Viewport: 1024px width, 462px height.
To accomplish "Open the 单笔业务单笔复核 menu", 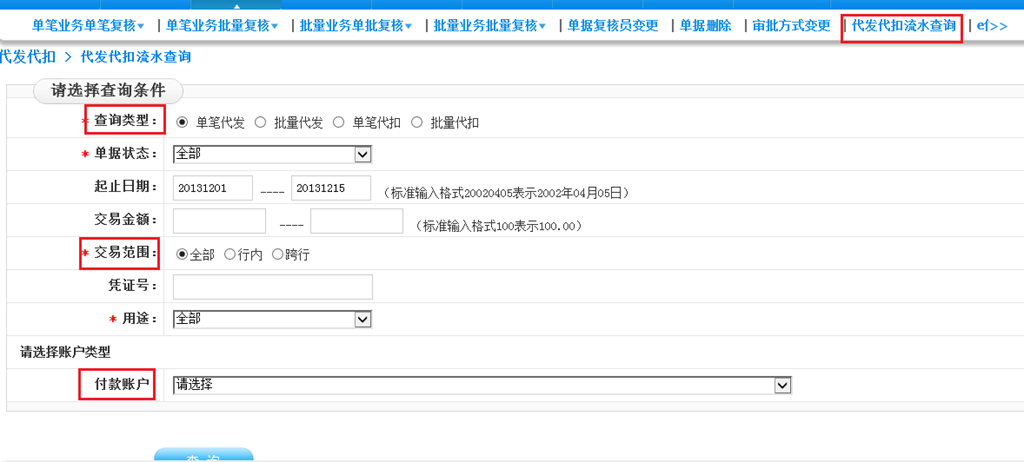I will click(88, 25).
